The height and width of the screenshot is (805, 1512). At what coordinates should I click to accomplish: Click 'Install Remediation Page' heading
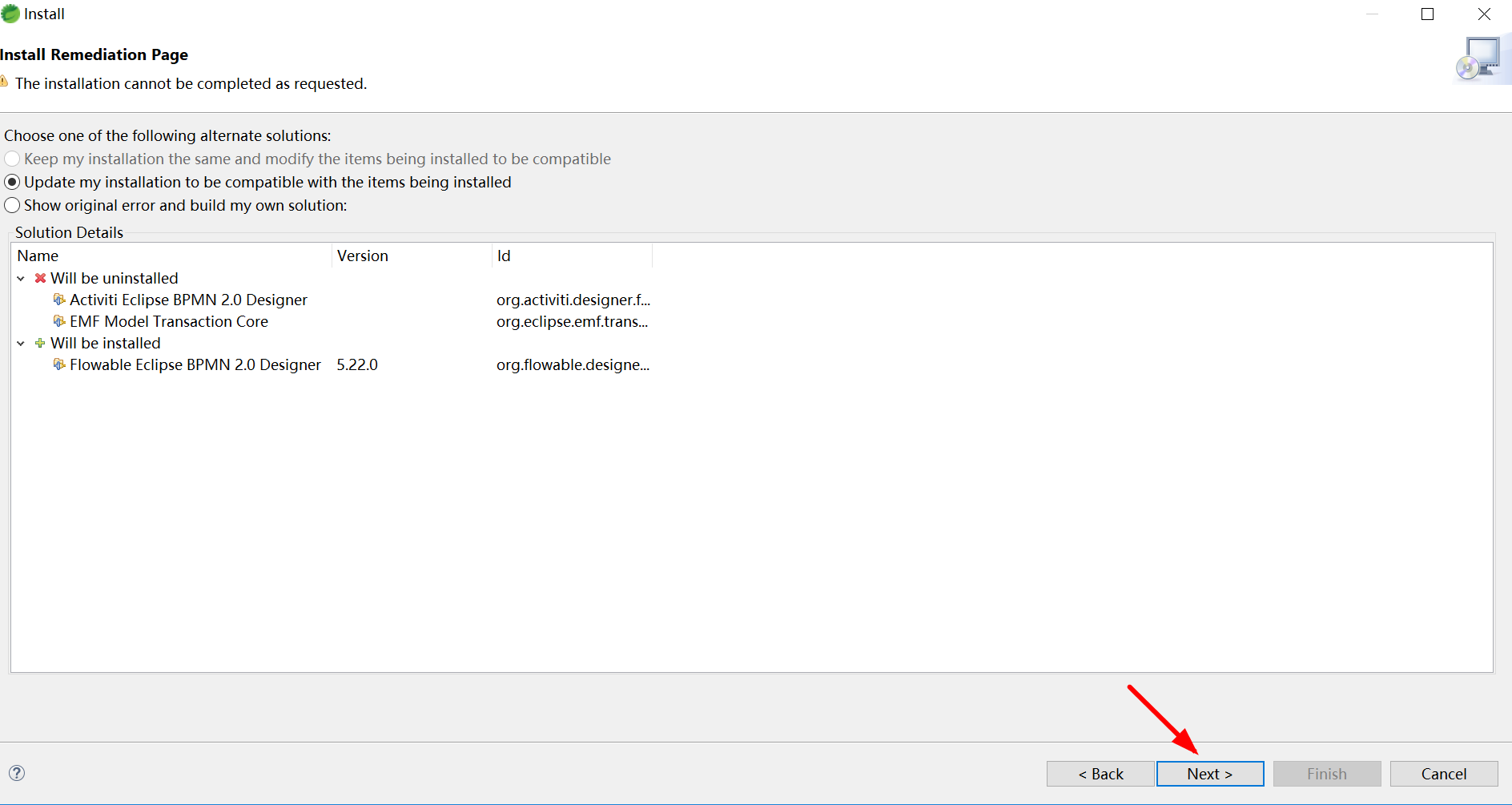[x=94, y=54]
